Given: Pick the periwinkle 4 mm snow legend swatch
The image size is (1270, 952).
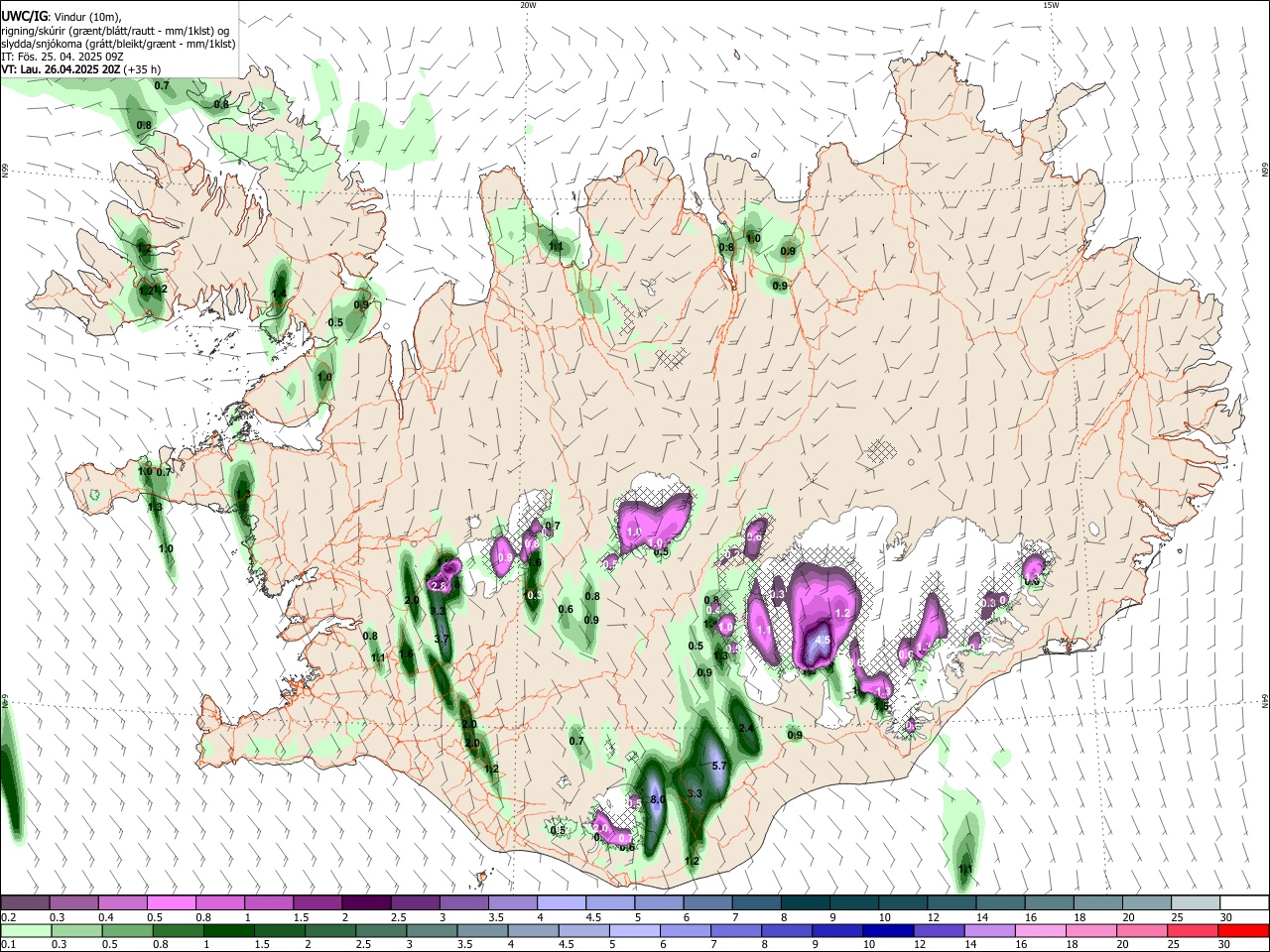Looking at the screenshot, I should (x=561, y=902).
